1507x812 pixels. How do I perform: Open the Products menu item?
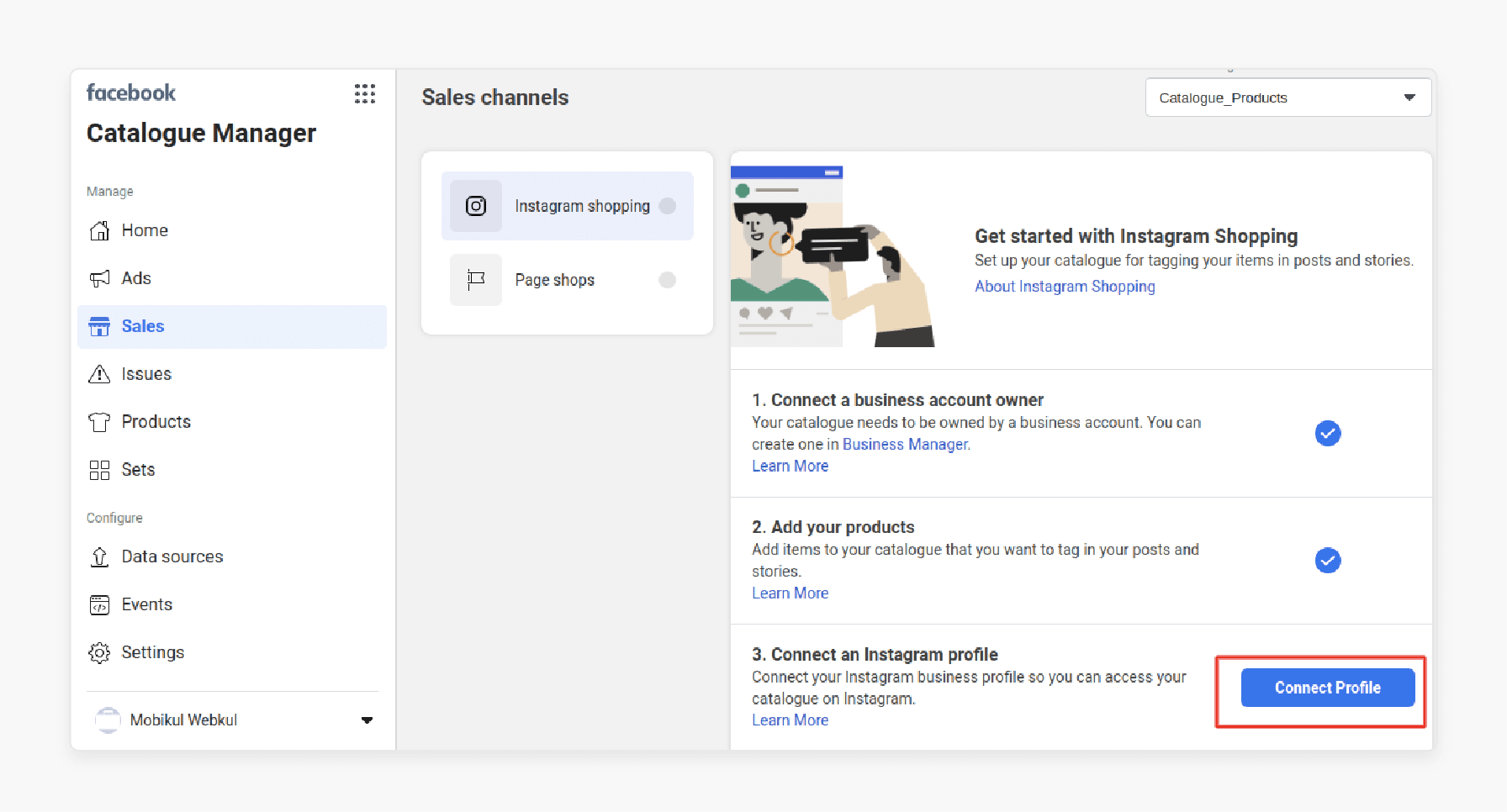232,422
